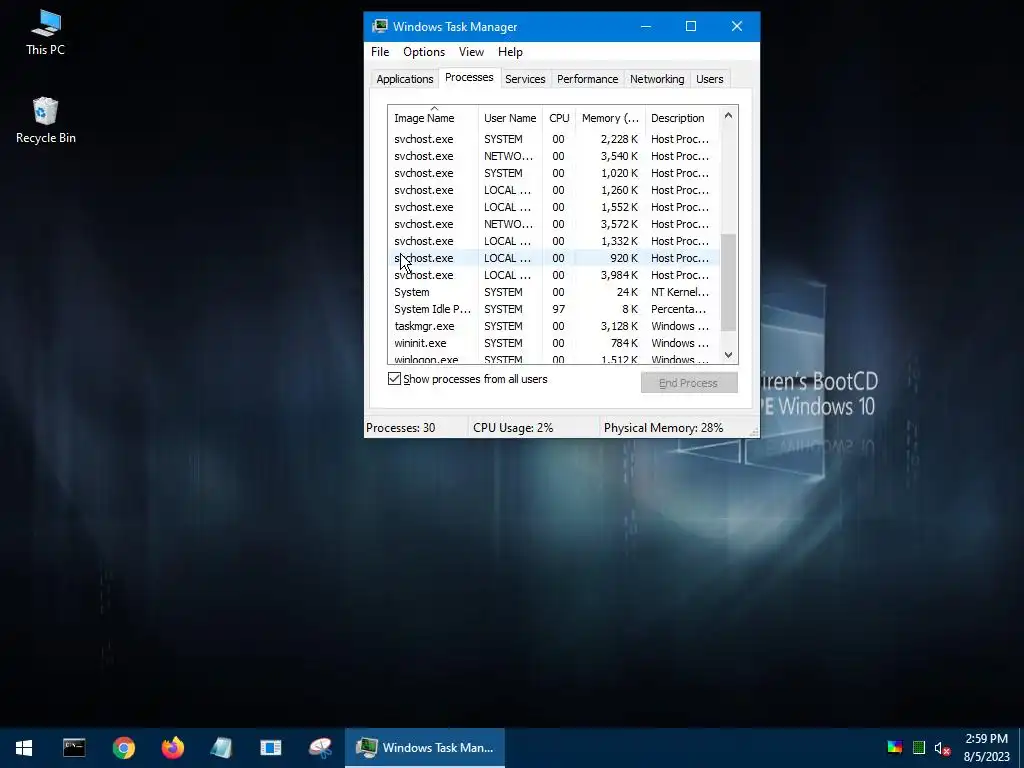This screenshot has width=1024, height=768.
Task: Select the System Idle Process row
Action: (x=554, y=309)
